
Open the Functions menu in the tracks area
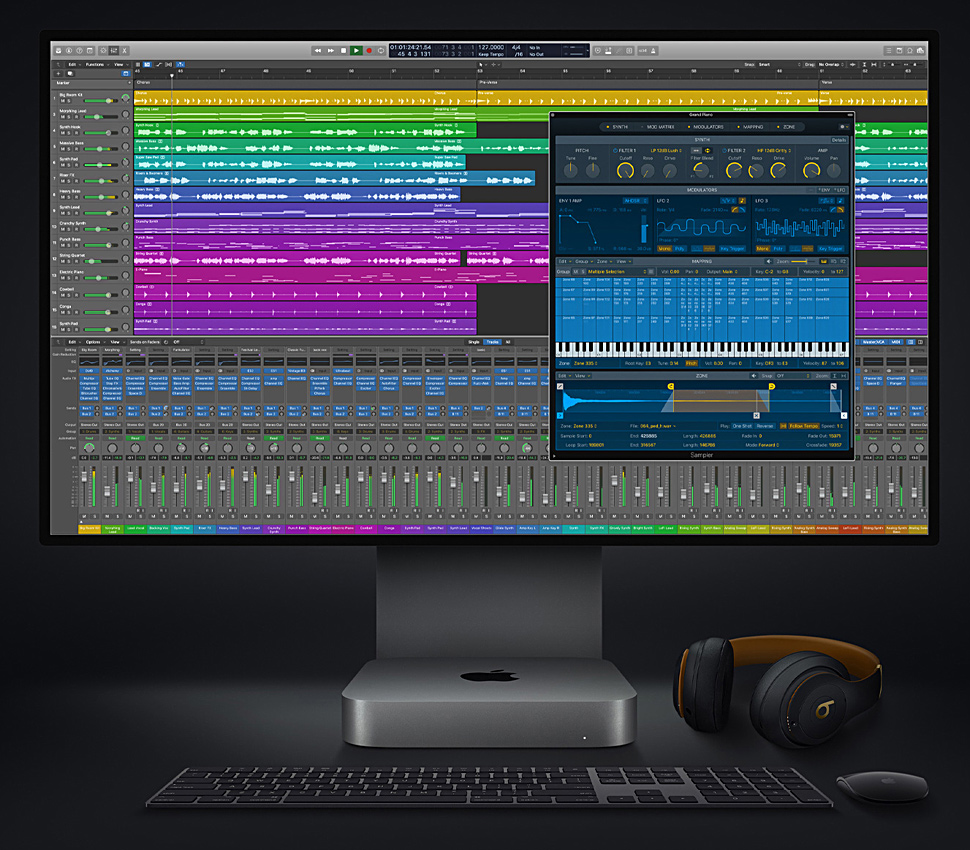click(x=95, y=64)
